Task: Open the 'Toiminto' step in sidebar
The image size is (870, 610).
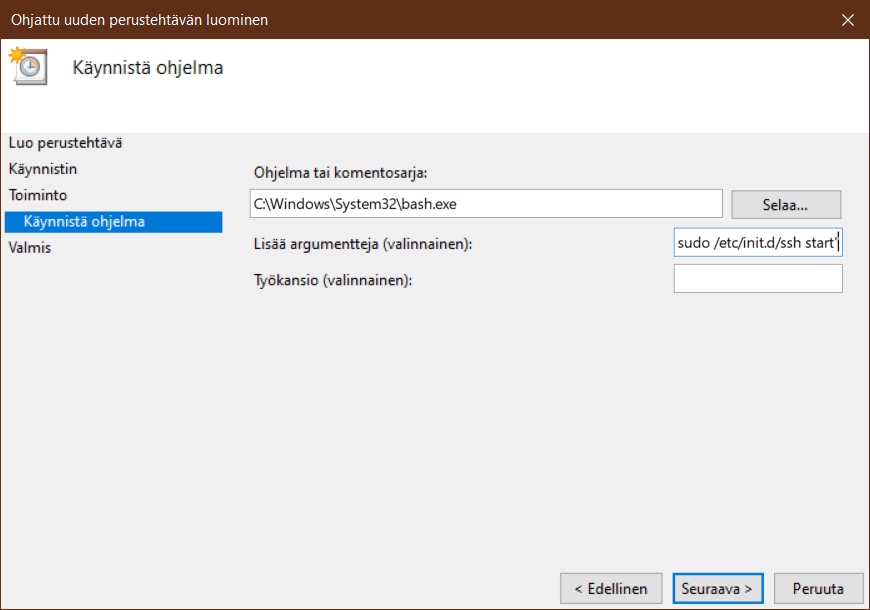Action: 38,195
